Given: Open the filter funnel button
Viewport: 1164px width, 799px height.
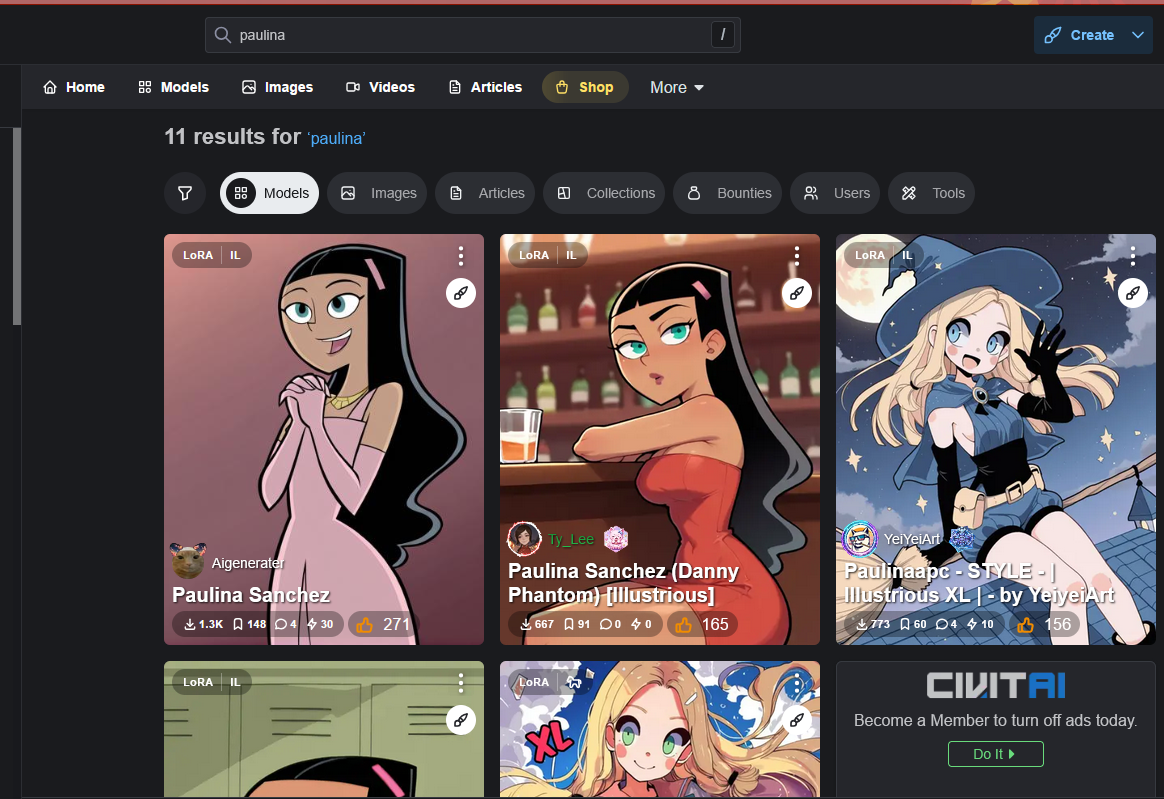Looking at the screenshot, I should [185, 193].
